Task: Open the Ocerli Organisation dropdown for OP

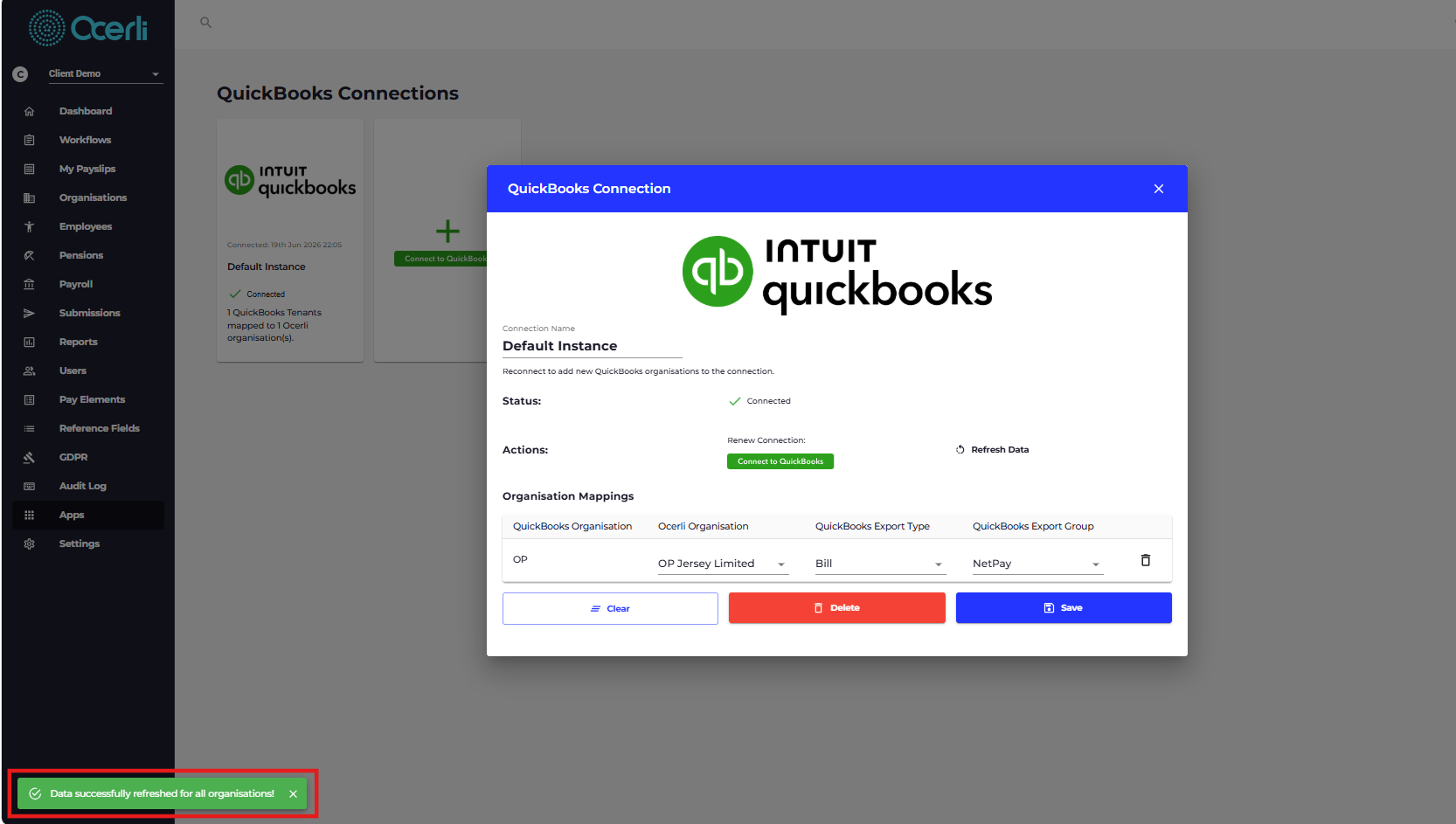Action: [x=724, y=564]
